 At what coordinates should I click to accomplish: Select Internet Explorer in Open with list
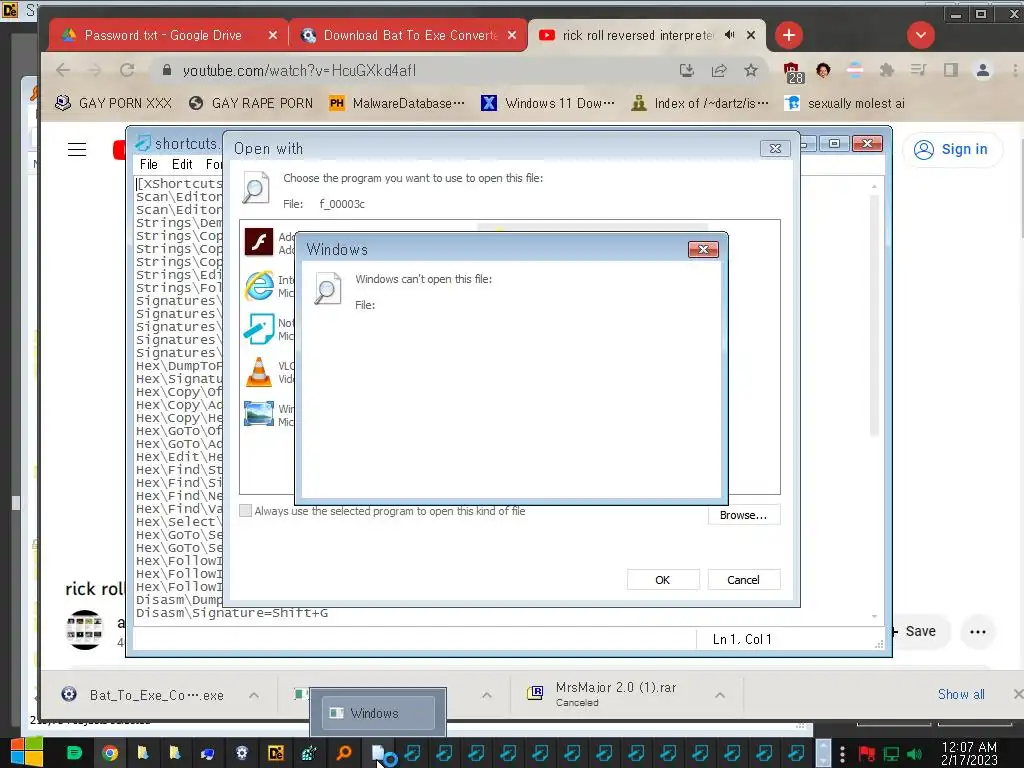tap(259, 286)
